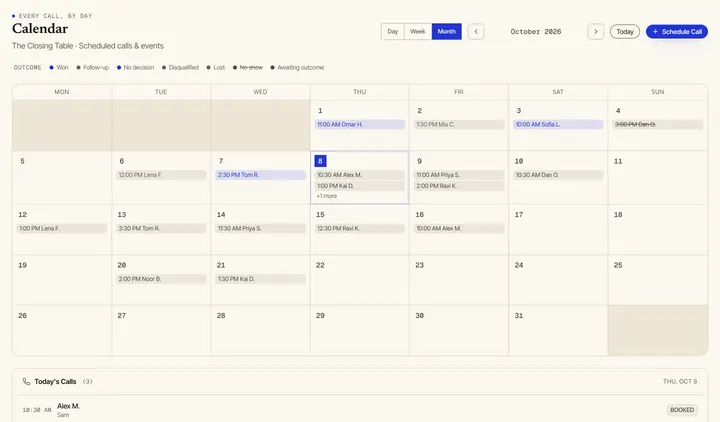Open Schedule Call dialog
Screen dimensions: 720x422
pyautogui.click(x=677, y=32)
